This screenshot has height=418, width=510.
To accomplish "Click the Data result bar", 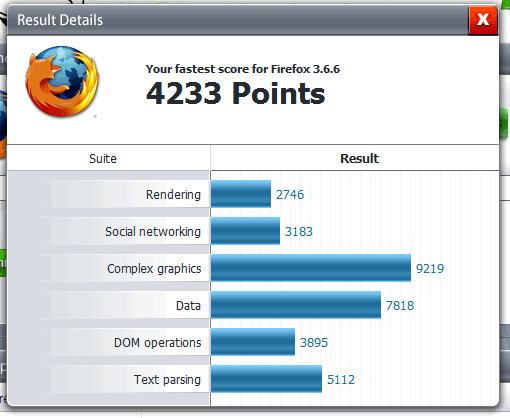I will click(296, 305).
